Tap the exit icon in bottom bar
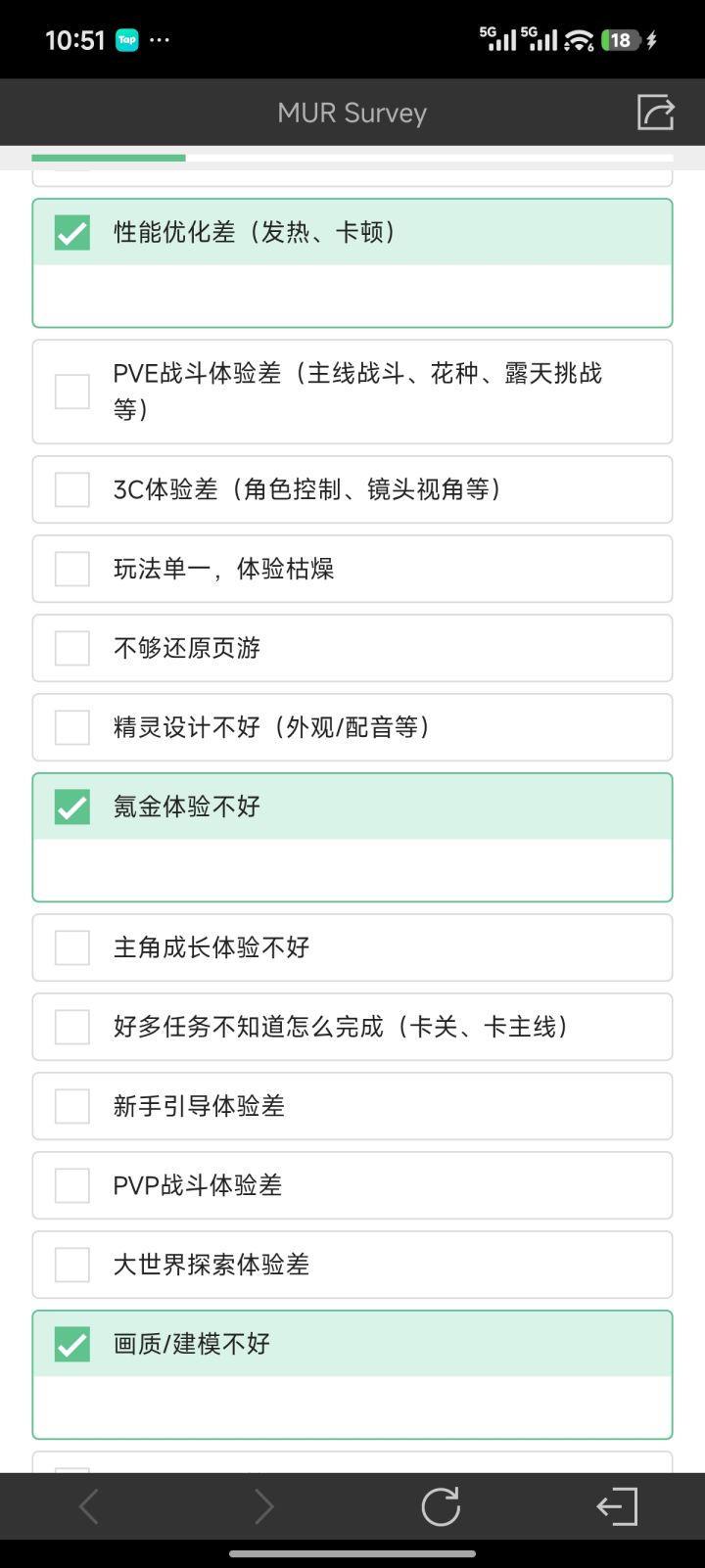Viewport: 705px width, 1568px height. tap(617, 1506)
